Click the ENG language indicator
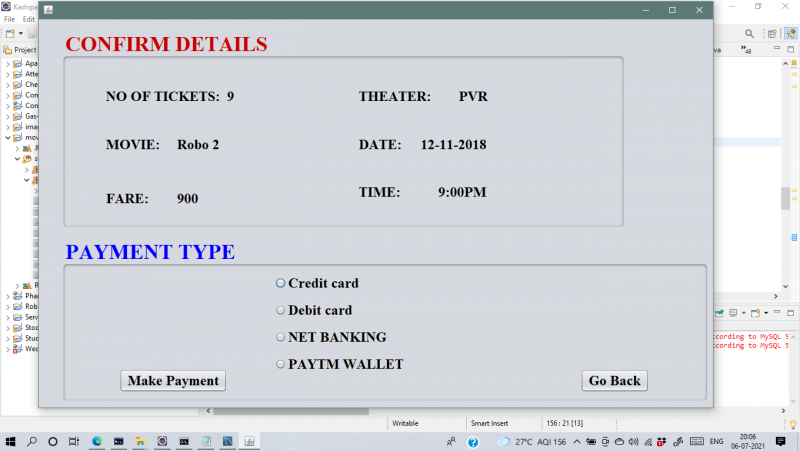The image size is (800, 451). click(x=716, y=442)
